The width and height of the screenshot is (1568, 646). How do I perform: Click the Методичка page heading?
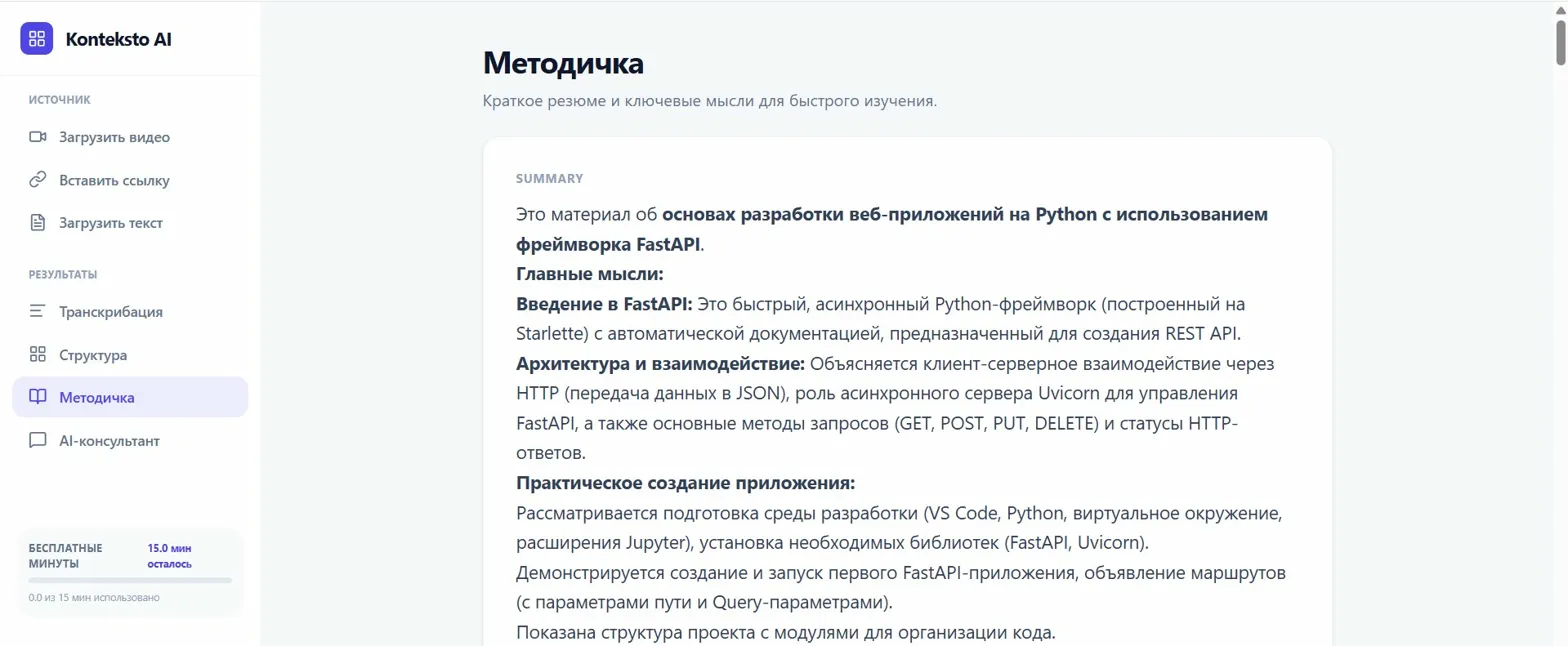[x=563, y=63]
